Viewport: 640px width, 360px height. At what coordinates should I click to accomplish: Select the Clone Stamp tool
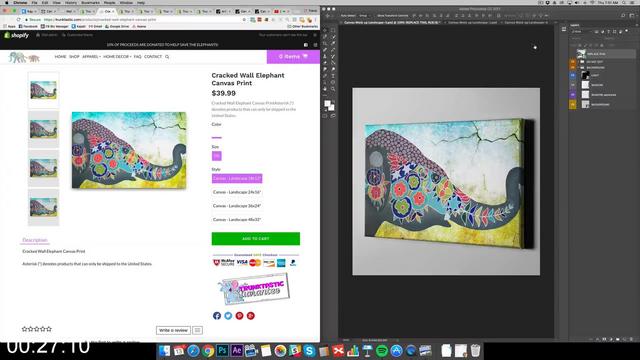[325, 56]
